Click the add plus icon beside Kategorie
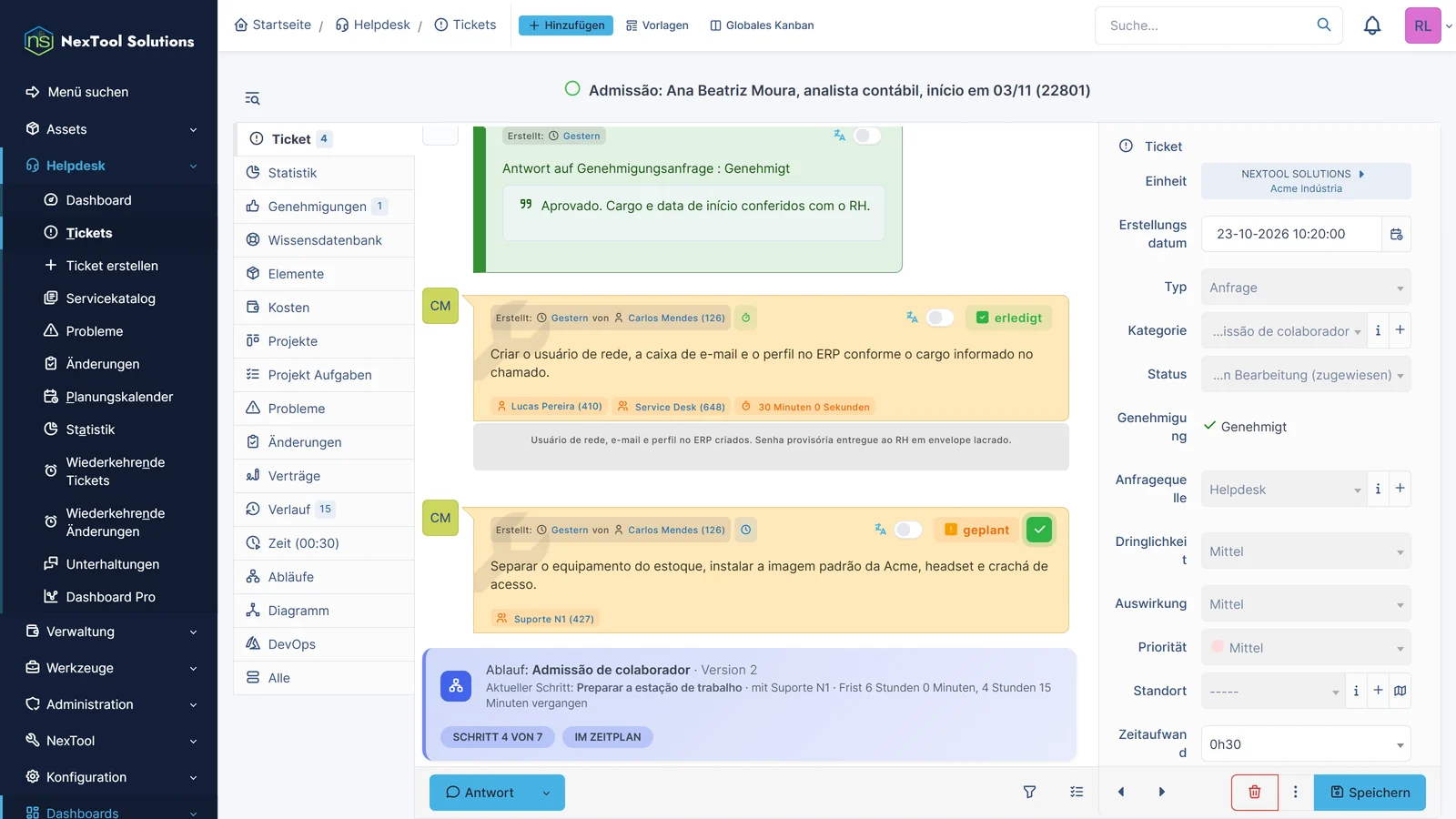1456x819 pixels. tap(1400, 330)
